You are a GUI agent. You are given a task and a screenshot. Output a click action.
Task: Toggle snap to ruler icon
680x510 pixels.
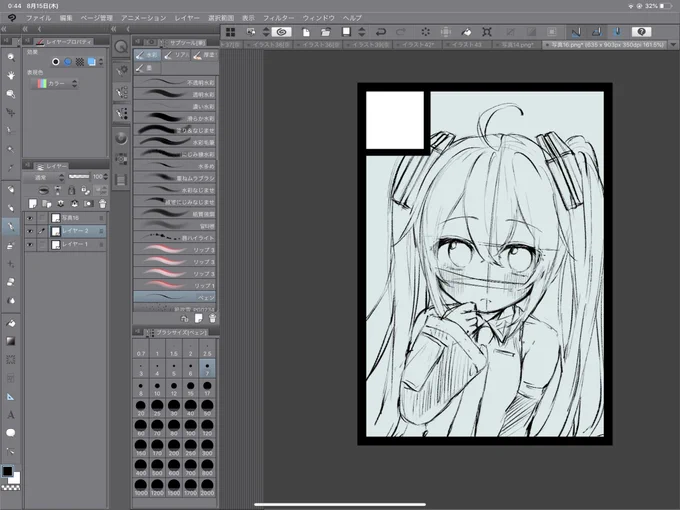coord(576,32)
